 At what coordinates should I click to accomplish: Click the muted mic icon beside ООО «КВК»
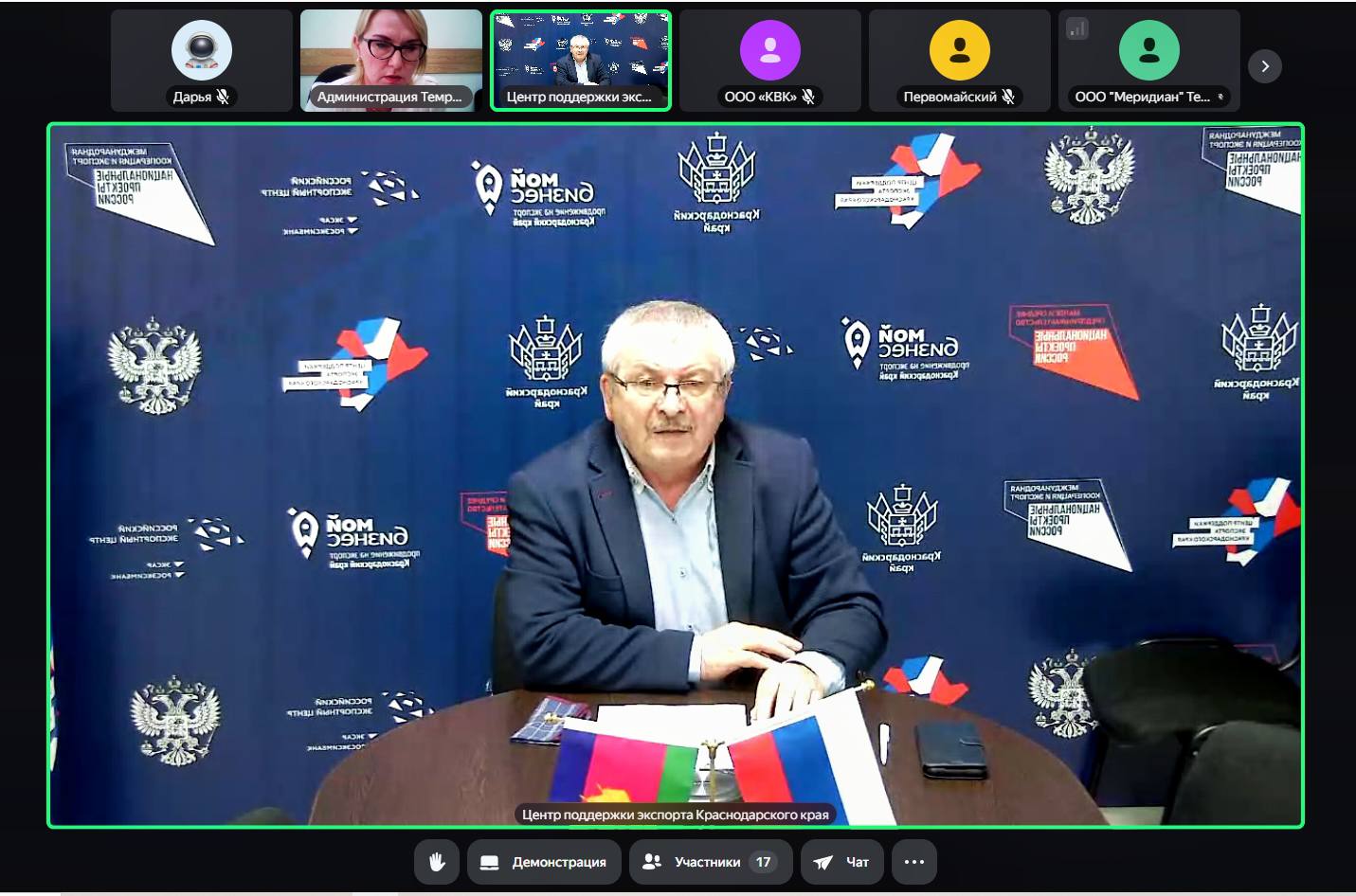click(x=808, y=97)
